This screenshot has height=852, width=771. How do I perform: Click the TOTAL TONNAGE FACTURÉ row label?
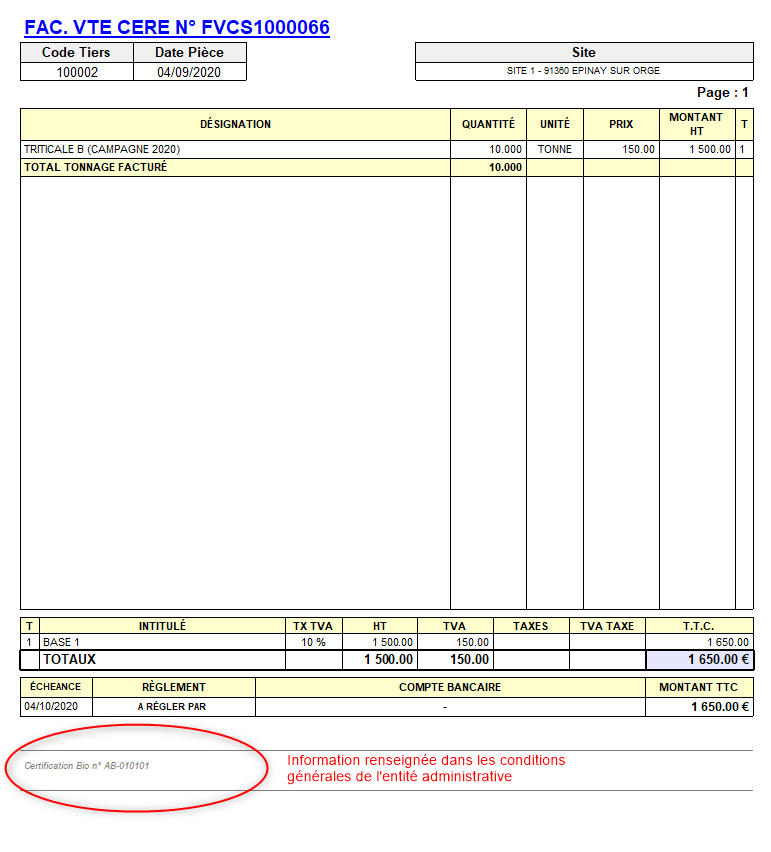95,167
